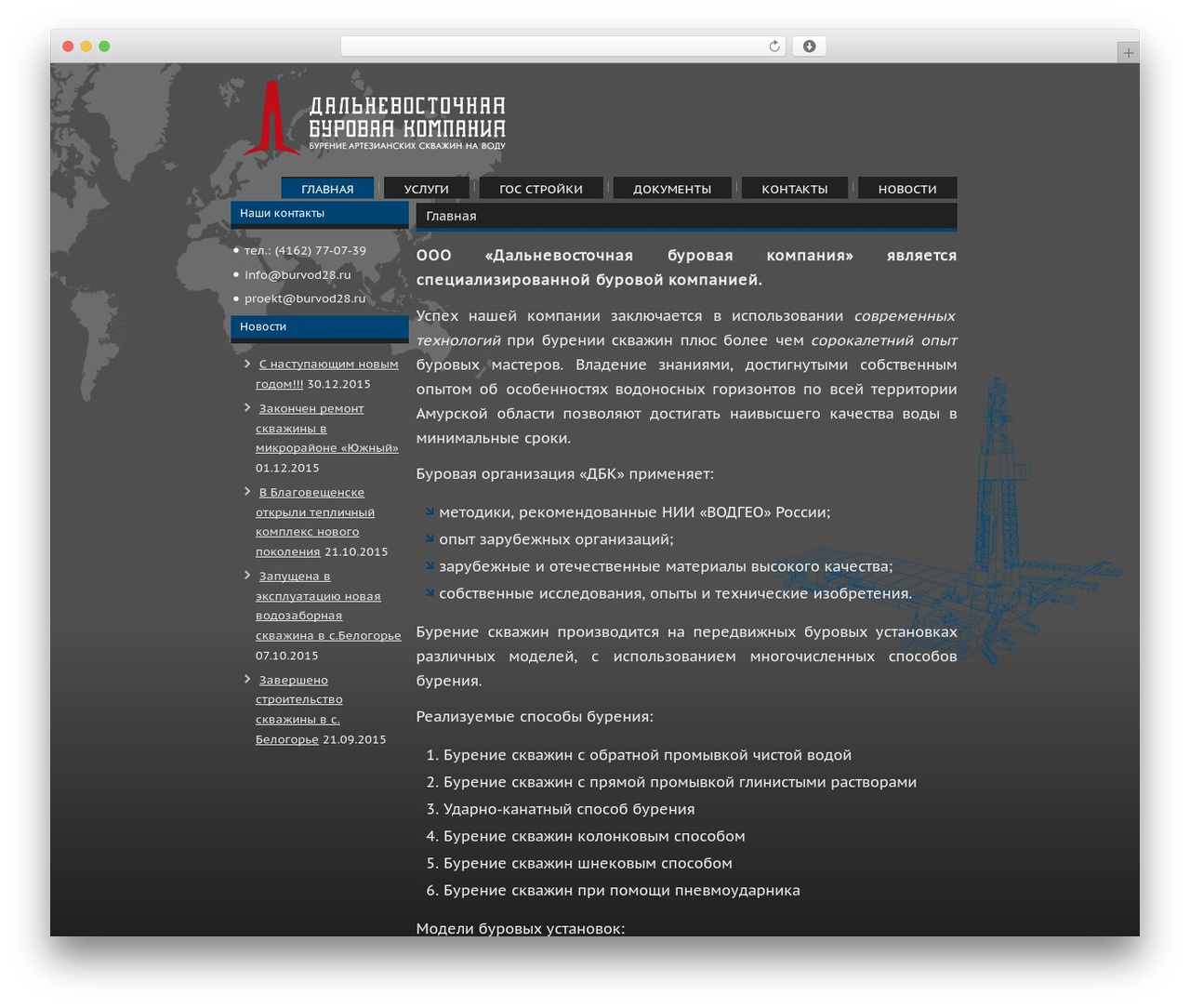Reload the page with refresh icon
1190x1008 pixels.
tap(773, 46)
